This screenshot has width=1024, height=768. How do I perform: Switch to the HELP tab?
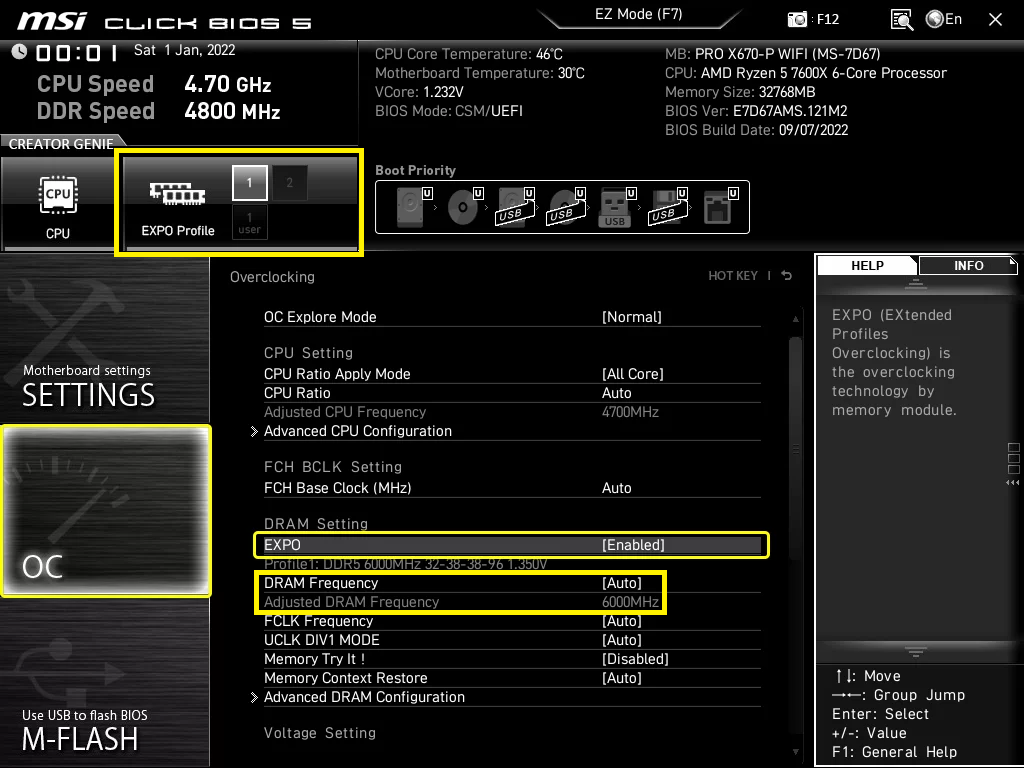click(x=866, y=265)
